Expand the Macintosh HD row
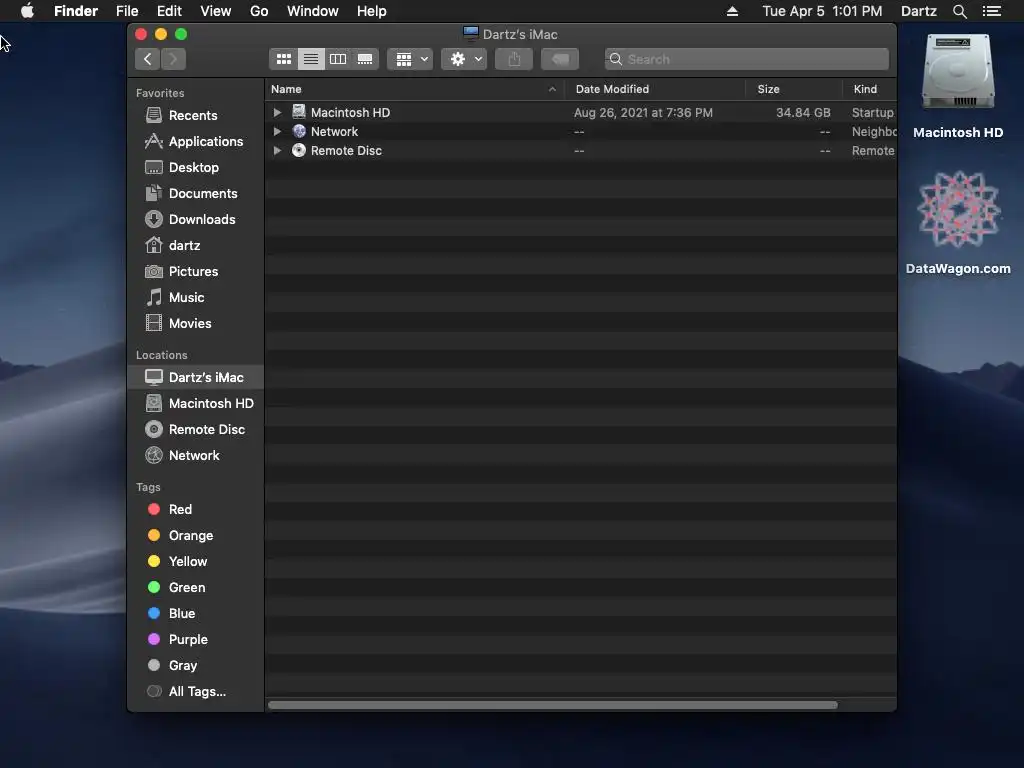This screenshot has height=768, width=1024. (277, 112)
